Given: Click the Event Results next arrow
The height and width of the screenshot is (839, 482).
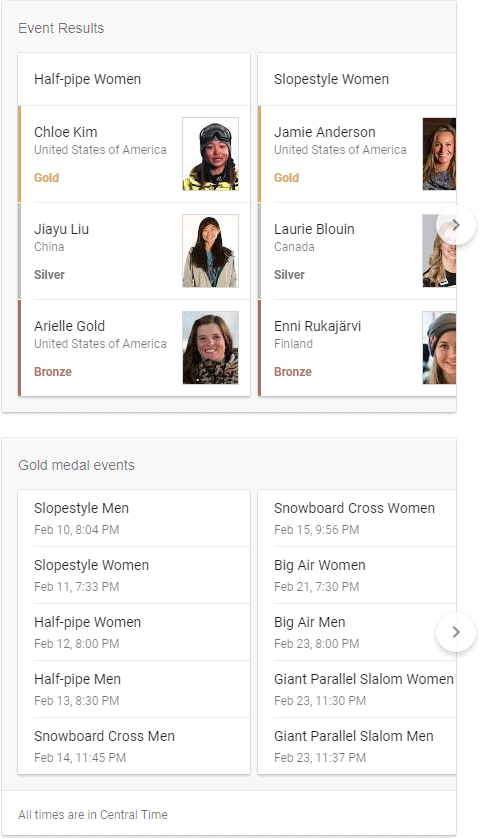Looking at the screenshot, I should point(456,225).
